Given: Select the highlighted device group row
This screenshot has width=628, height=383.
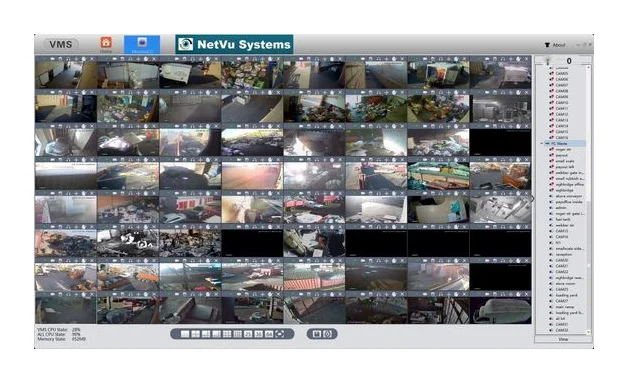Looking at the screenshot, I should click(565, 143).
